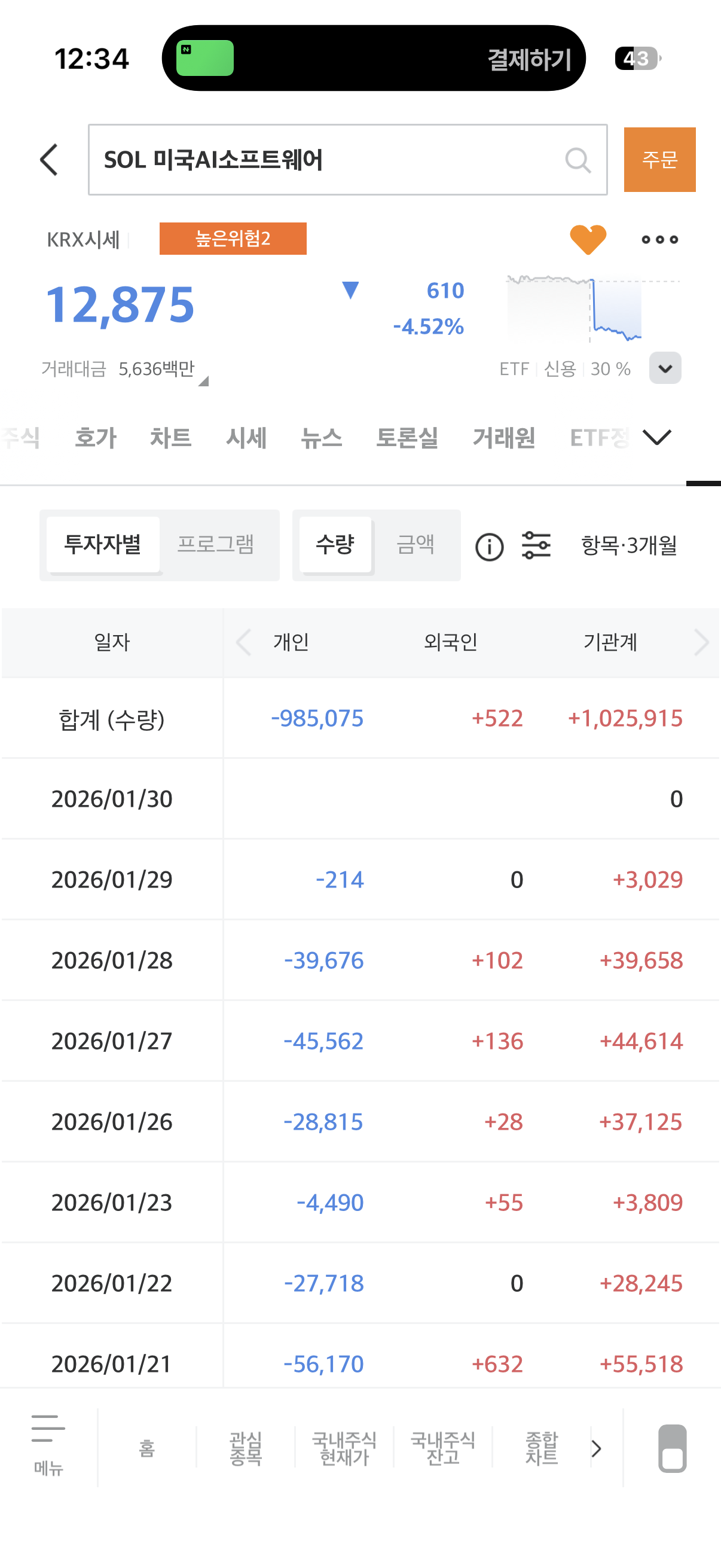Switch to the 뉴스 tab
Screen dimensions: 721x1568
pyautogui.click(x=321, y=438)
